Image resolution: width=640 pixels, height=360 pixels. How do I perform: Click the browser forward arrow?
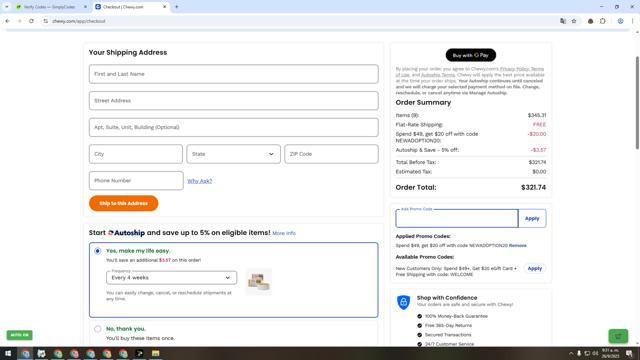tap(19, 21)
